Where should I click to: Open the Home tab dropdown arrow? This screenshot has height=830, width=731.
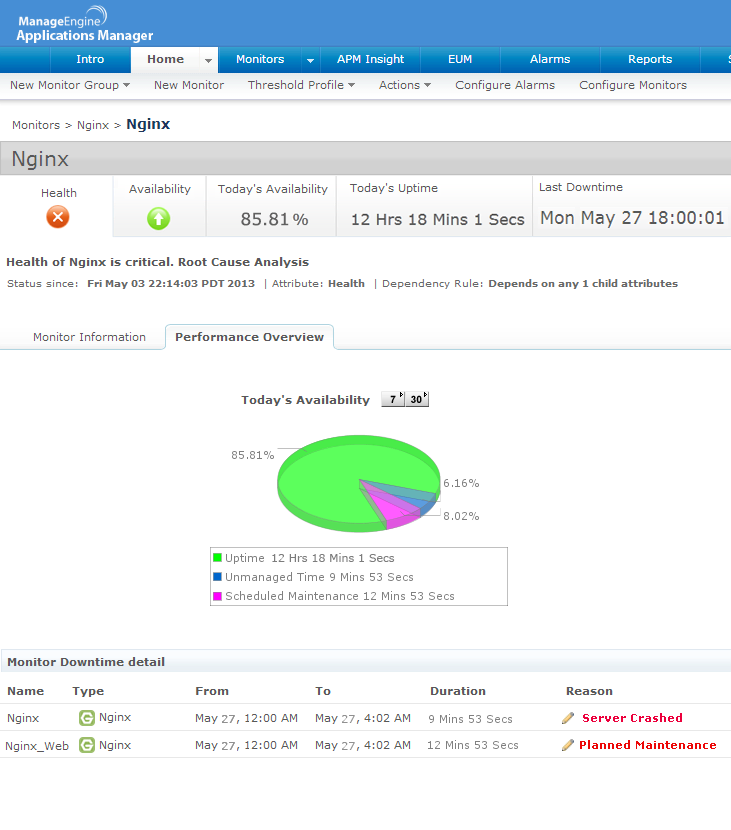(209, 60)
